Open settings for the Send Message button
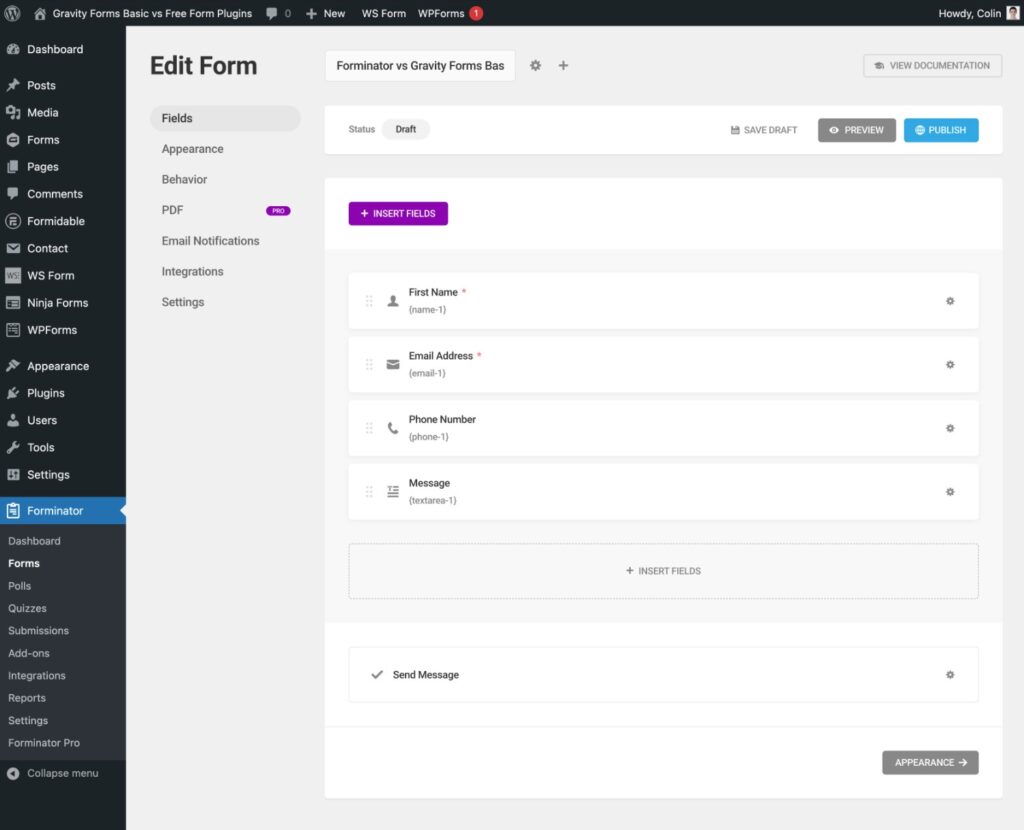1024x830 pixels. click(x=950, y=674)
